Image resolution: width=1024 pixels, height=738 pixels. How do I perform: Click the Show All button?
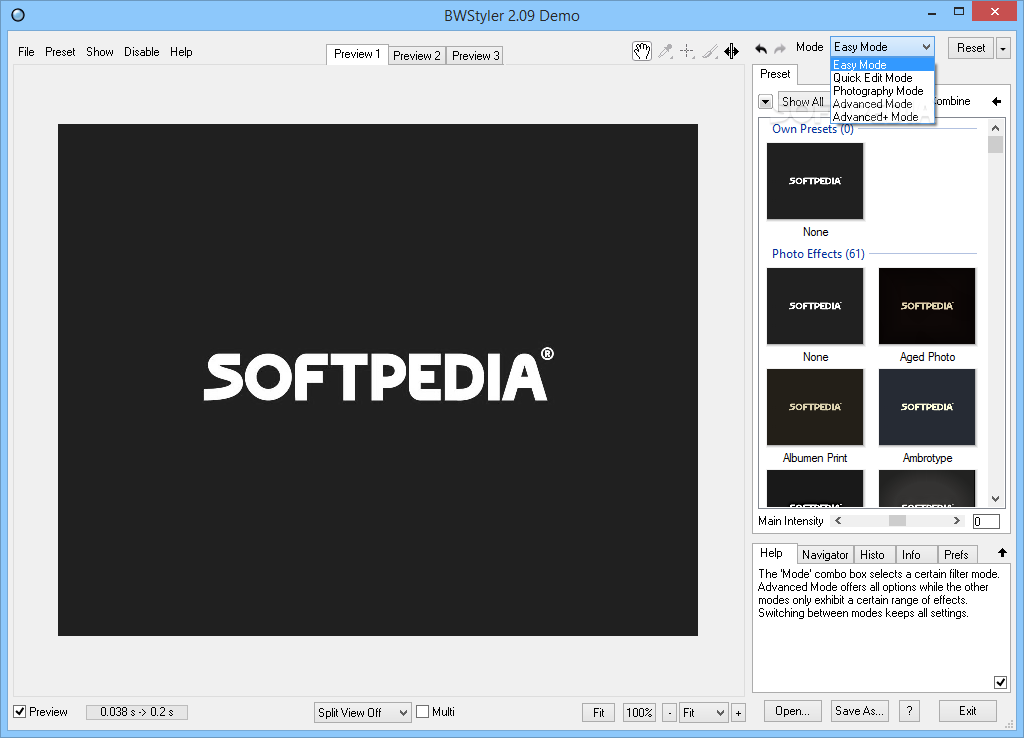(x=803, y=102)
